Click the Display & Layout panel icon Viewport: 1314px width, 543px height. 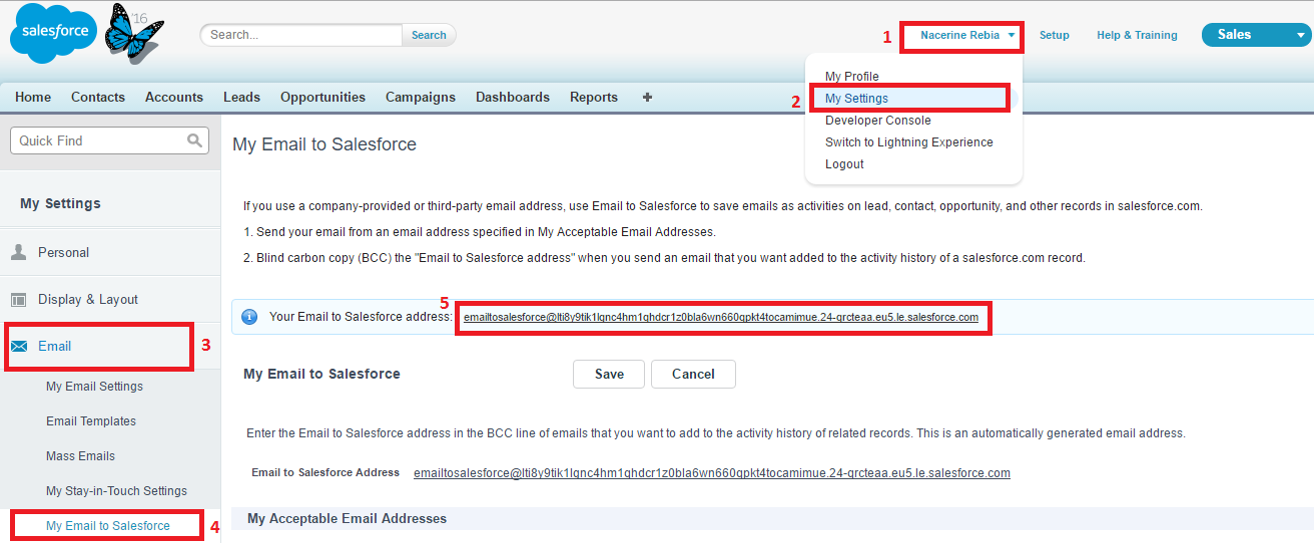pyautogui.click(x=19, y=300)
